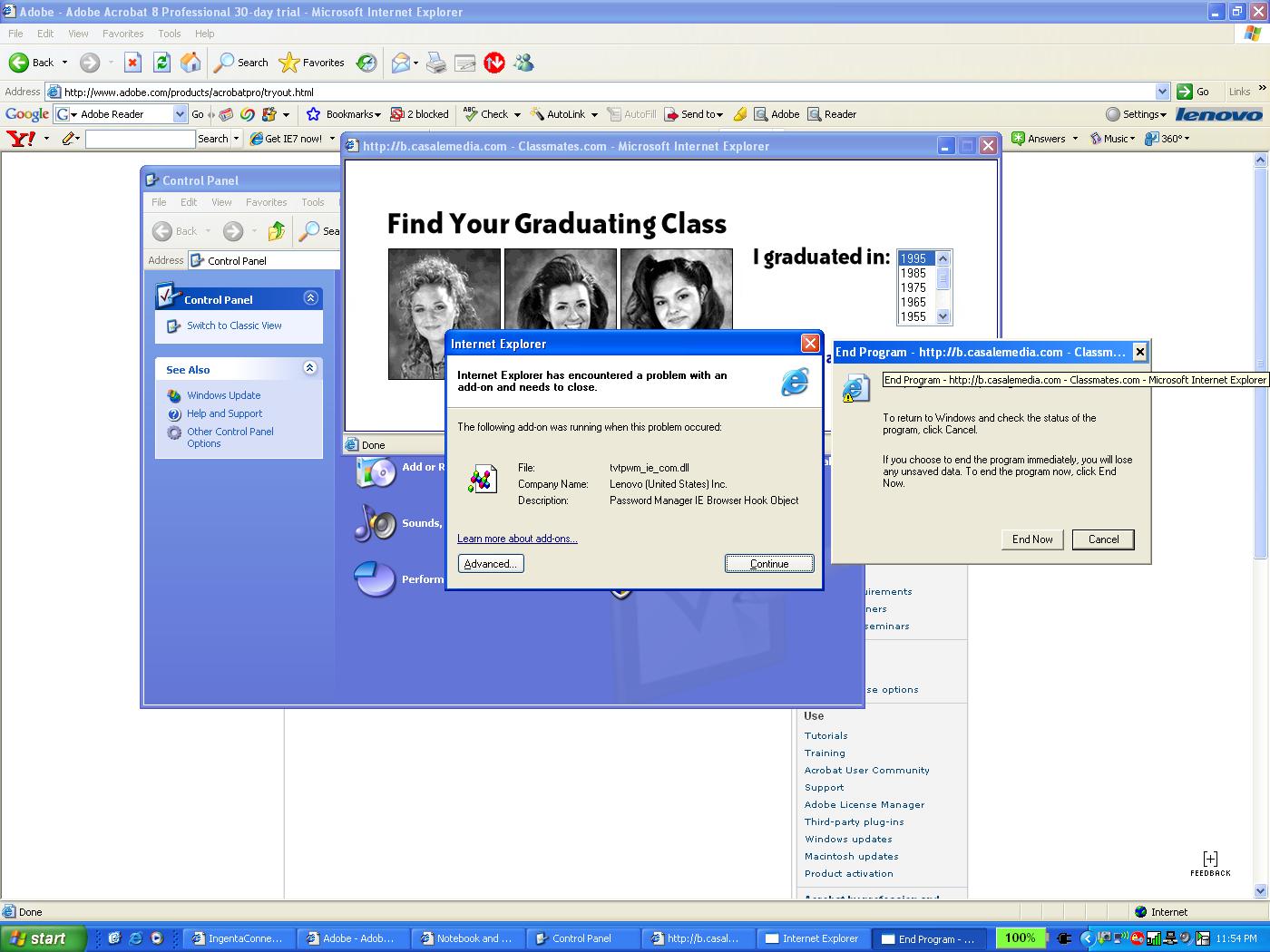Open the Edit menu in Control Panel window
The image size is (1270, 952).
189,202
